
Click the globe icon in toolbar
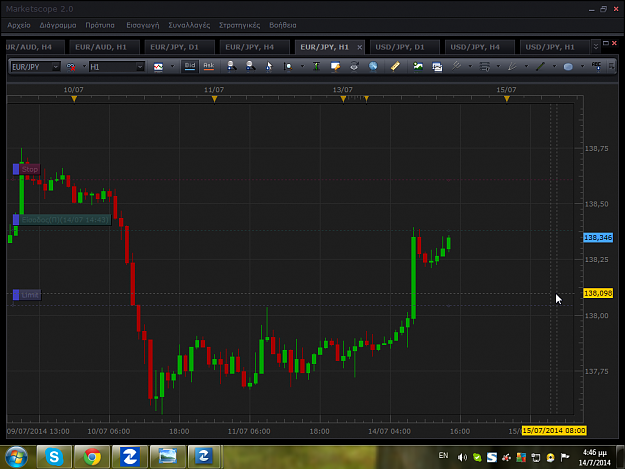[x=373, y=66]
